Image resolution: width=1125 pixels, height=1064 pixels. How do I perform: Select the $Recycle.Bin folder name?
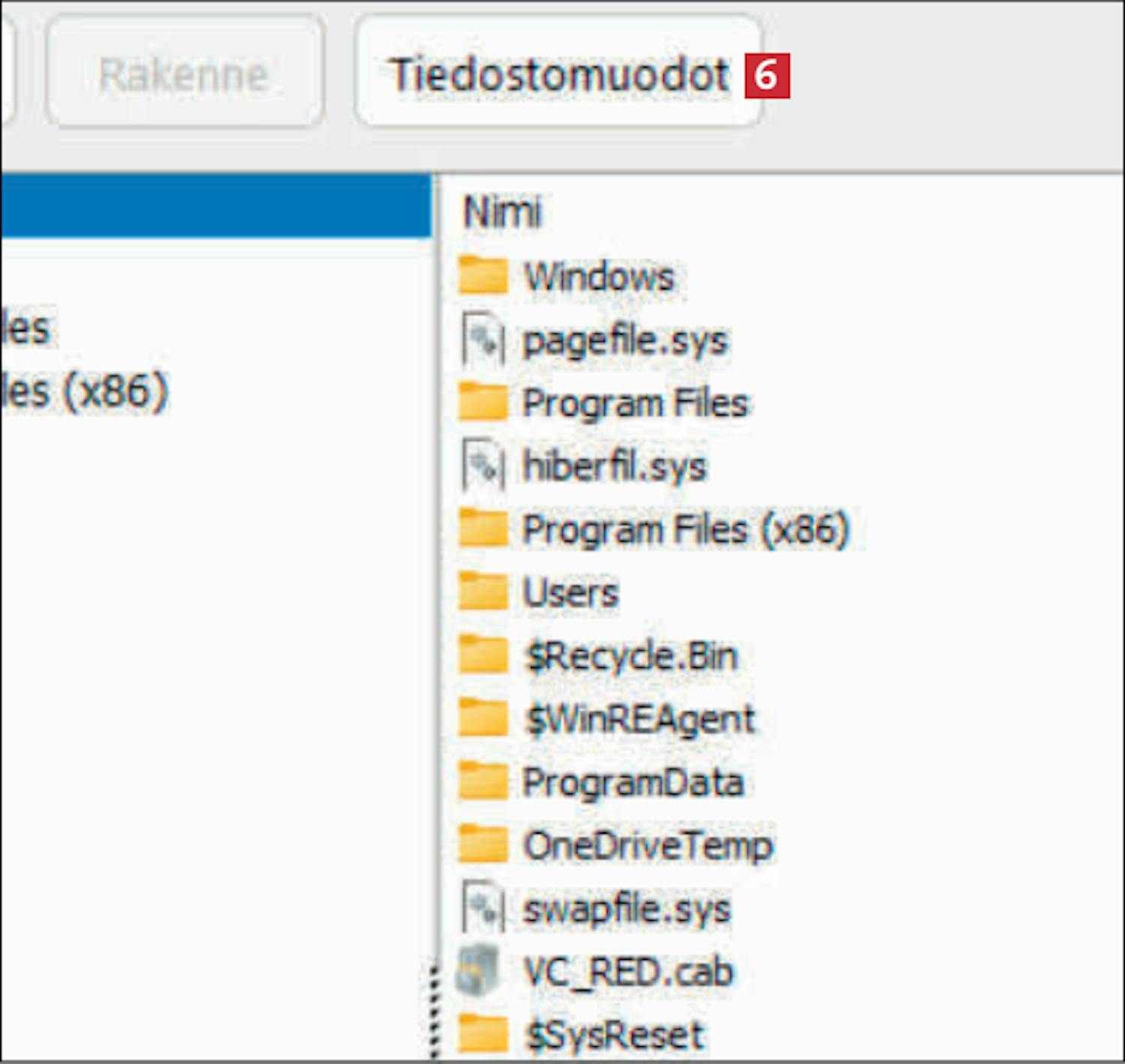[x=631, y=657]
